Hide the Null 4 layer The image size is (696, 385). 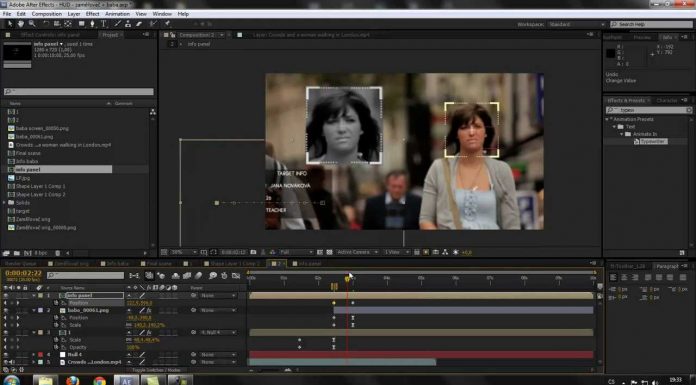(6, 354)
